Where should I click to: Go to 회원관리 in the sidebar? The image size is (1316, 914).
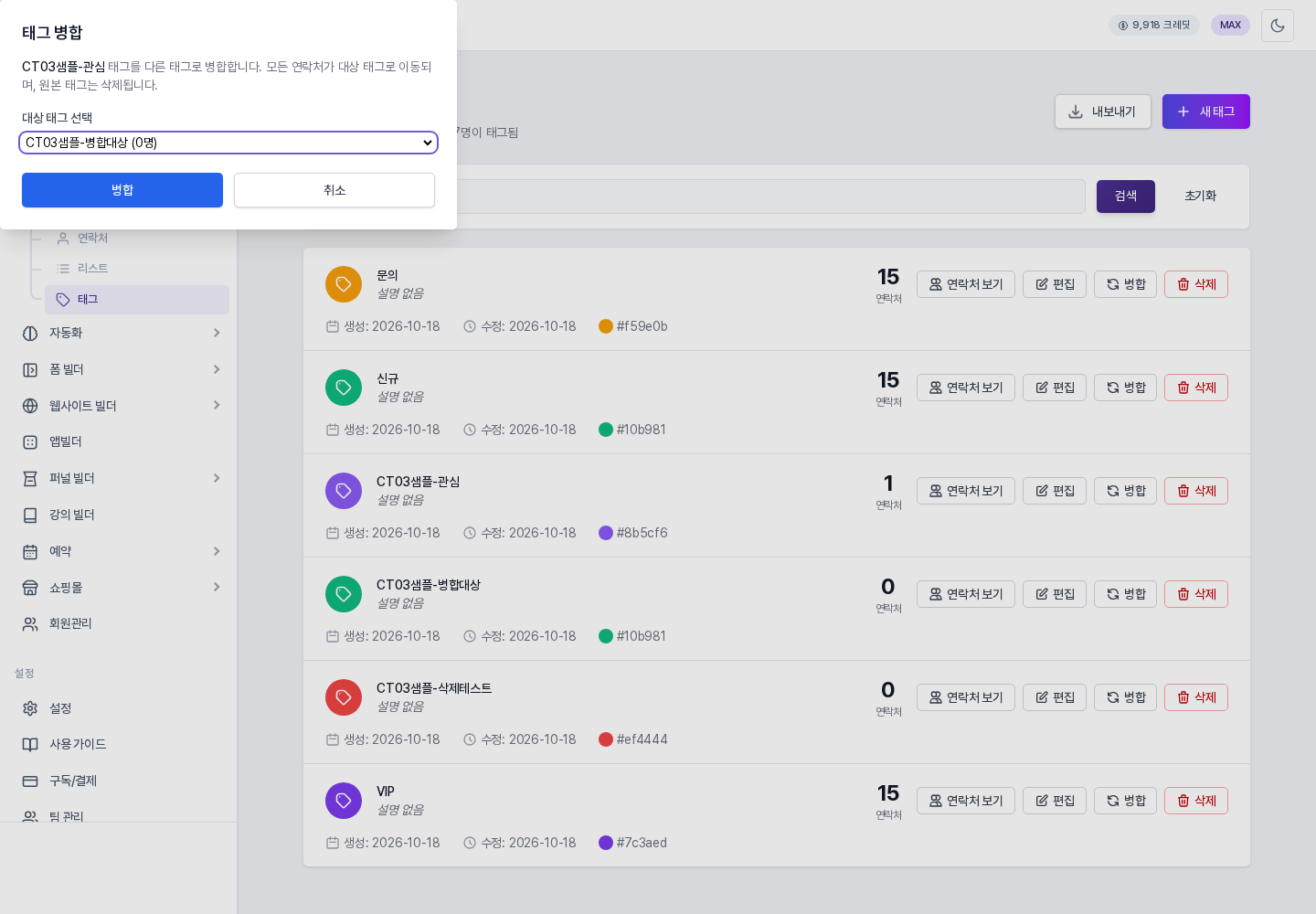click(119, 623)
